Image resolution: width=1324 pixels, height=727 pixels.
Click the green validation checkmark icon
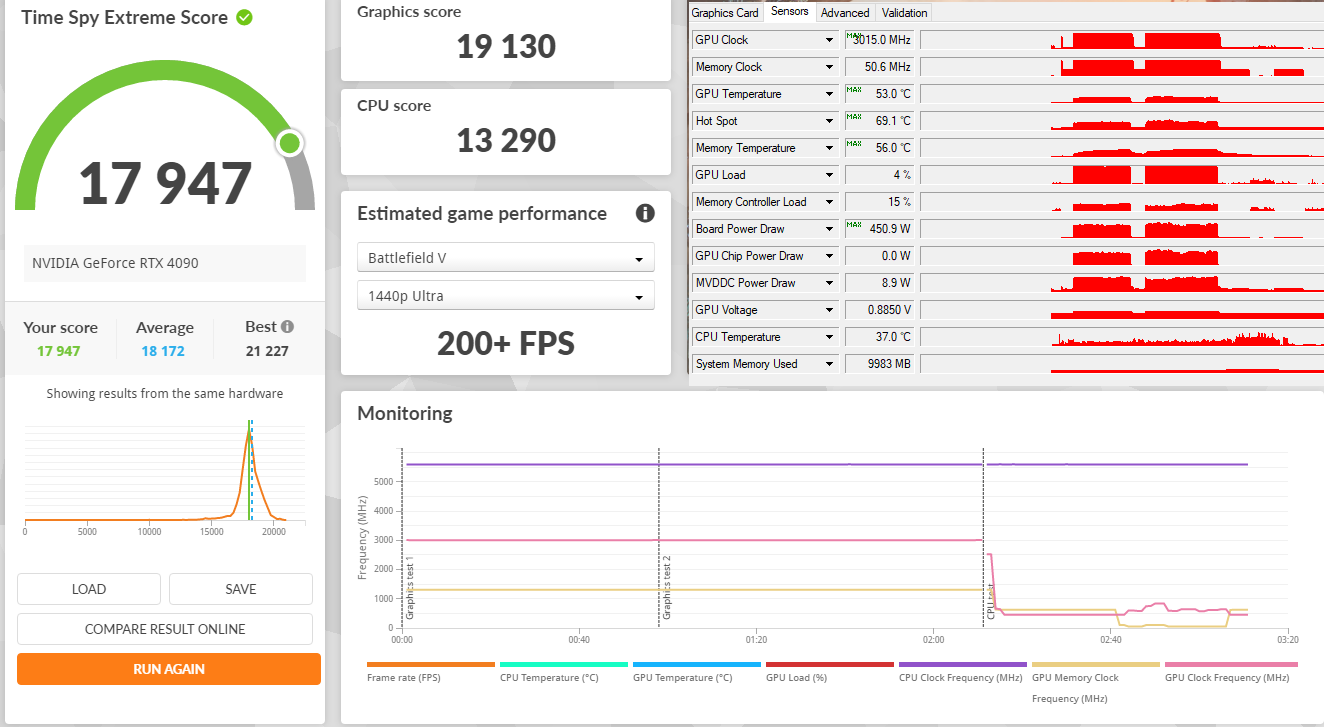[x=244, y=17]
